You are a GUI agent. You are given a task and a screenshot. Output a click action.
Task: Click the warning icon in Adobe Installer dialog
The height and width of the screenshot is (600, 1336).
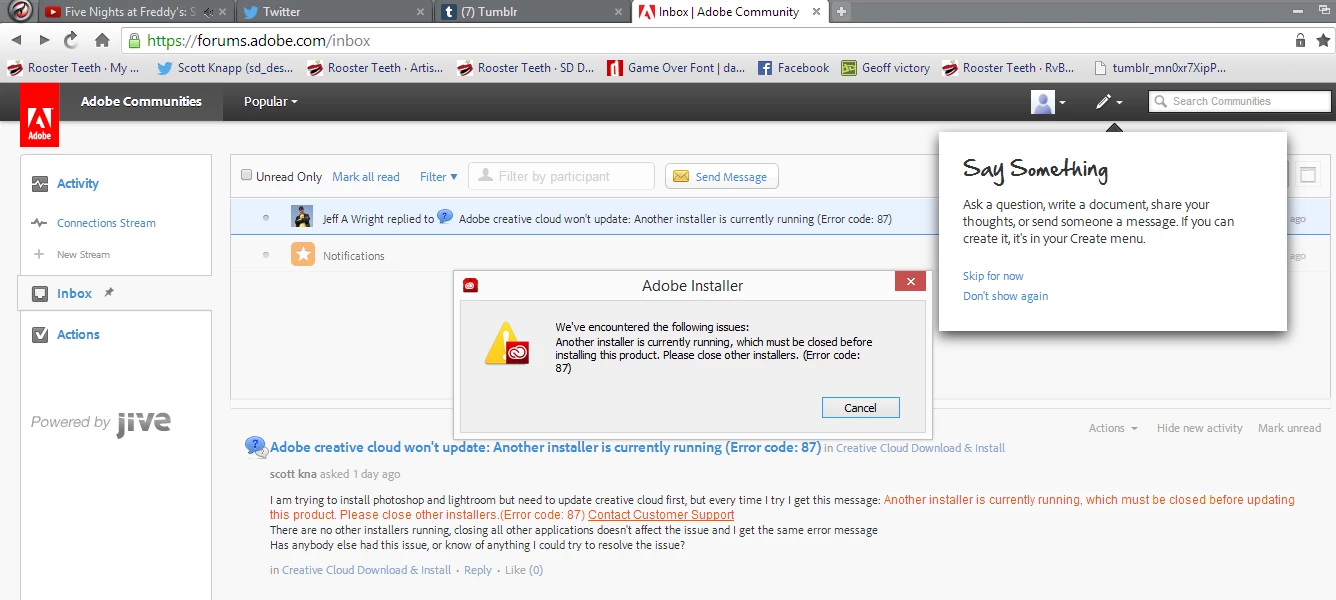click(x=507, y=344)
